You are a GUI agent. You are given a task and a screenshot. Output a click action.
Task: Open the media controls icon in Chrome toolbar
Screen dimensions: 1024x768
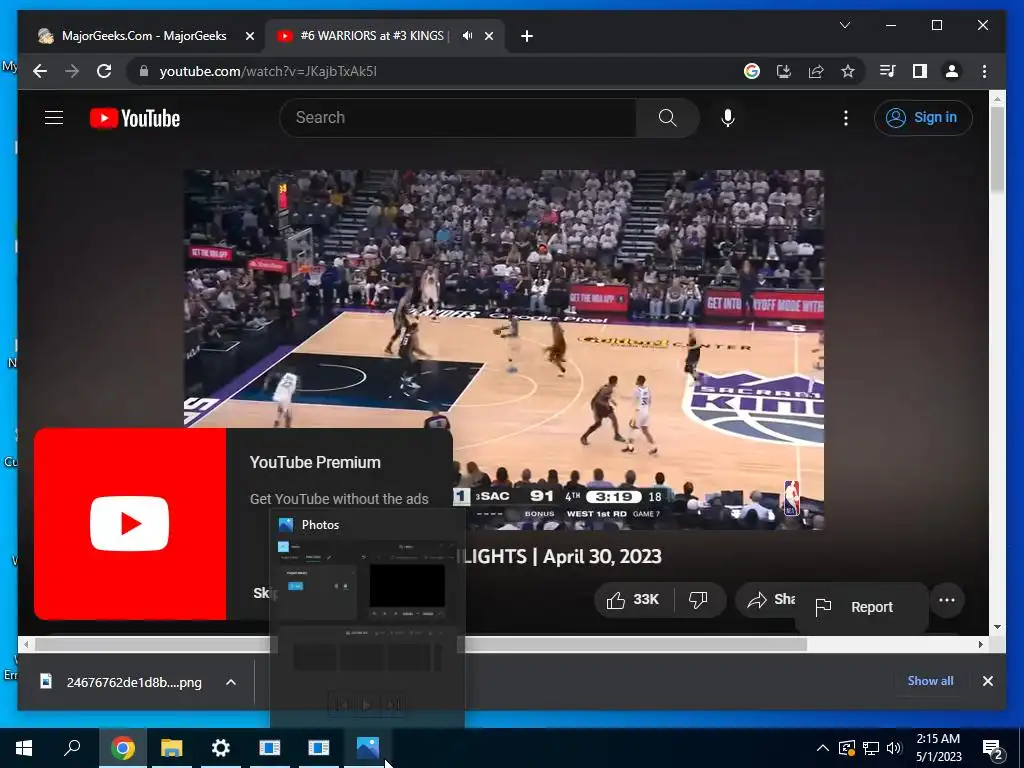coord(888,71)
